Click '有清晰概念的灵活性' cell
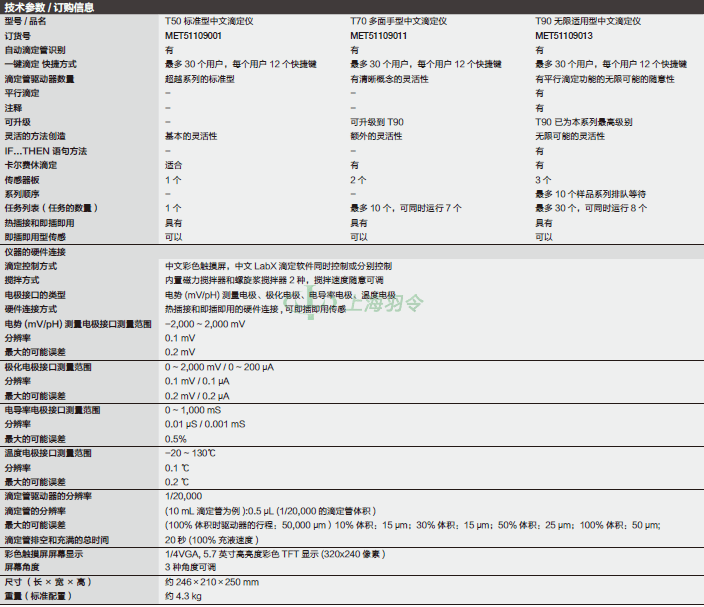The height and width of the screenshot is (607, 704). click(389, 79)
